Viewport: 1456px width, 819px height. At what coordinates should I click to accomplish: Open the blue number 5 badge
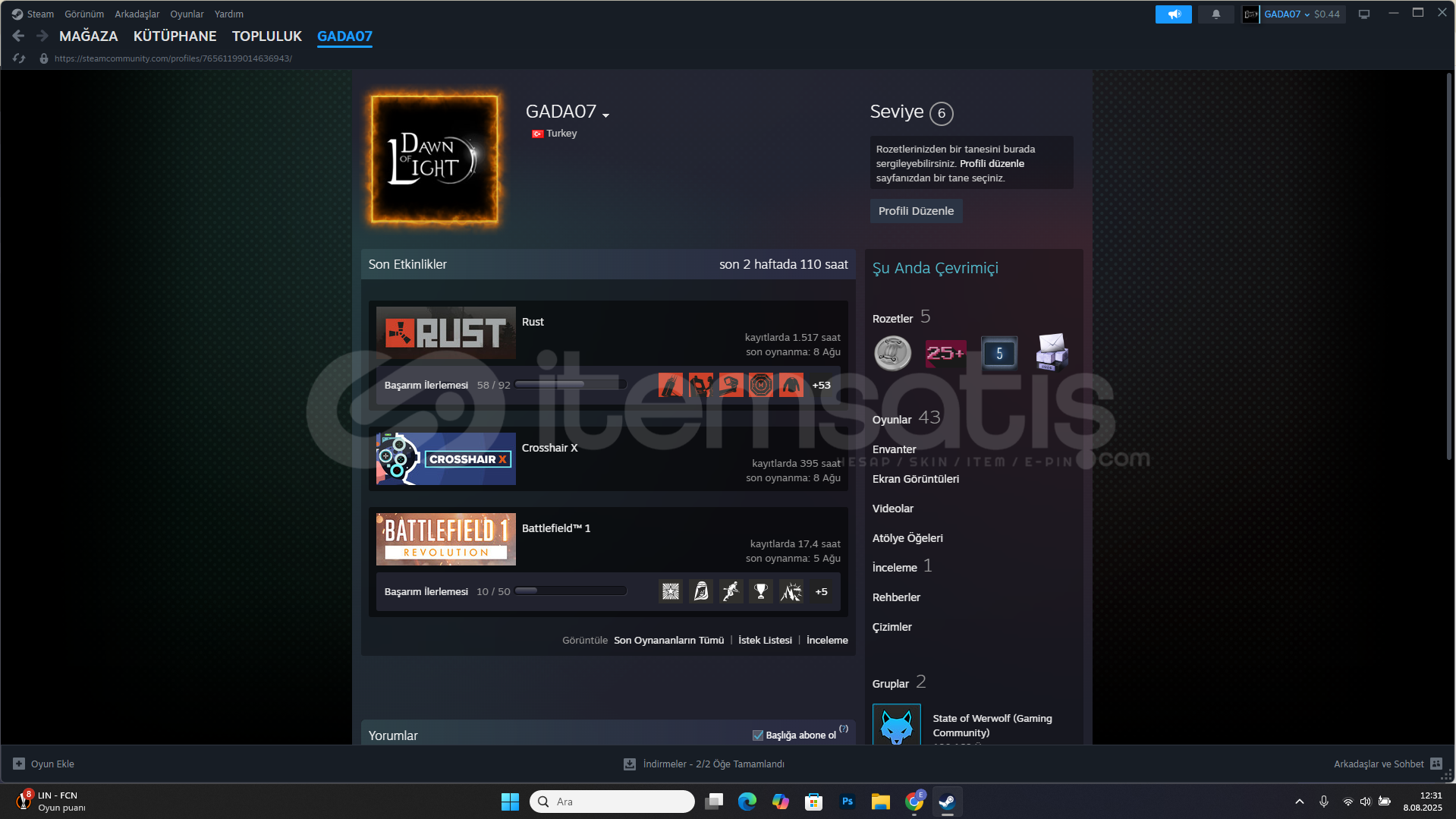[999, 353]
